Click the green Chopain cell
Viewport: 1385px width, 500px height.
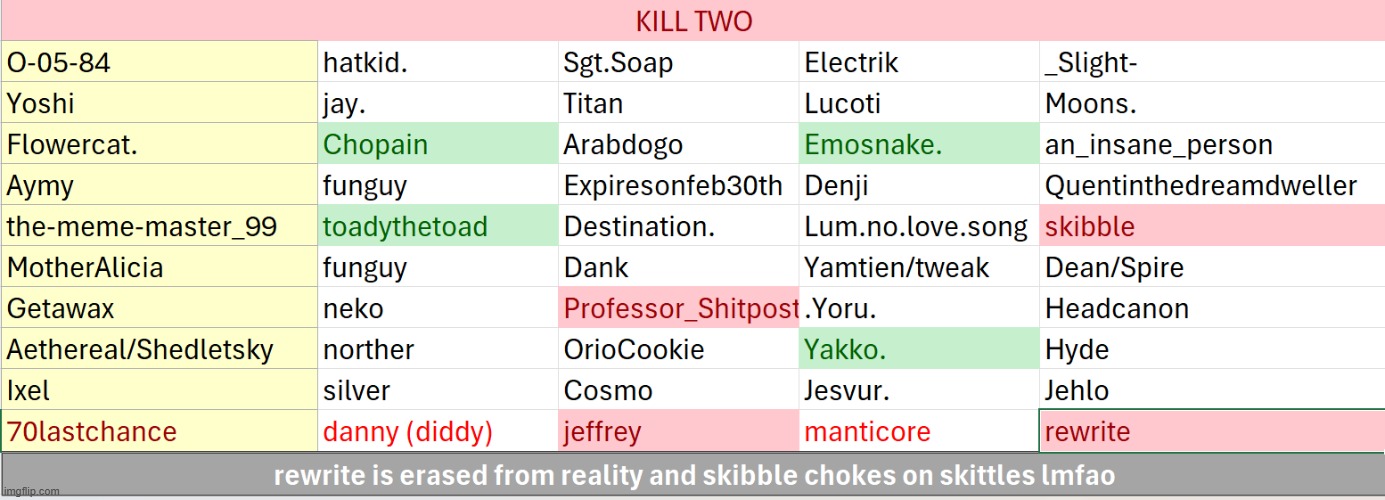pyautogui.click(x=438, y=145)
